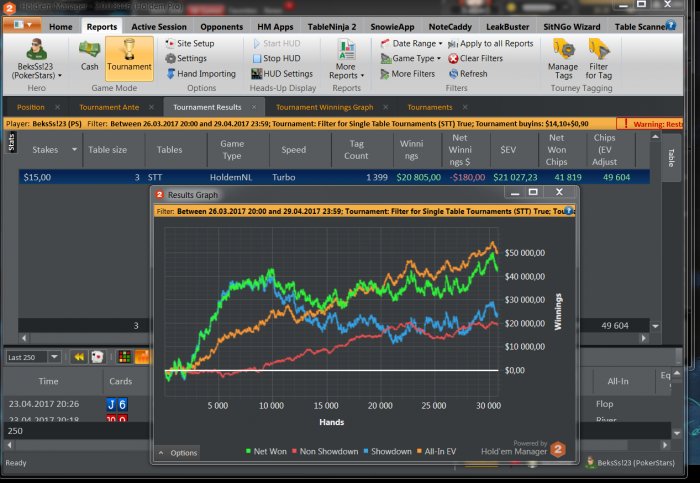Open the application menu button

tap(22, 25)
